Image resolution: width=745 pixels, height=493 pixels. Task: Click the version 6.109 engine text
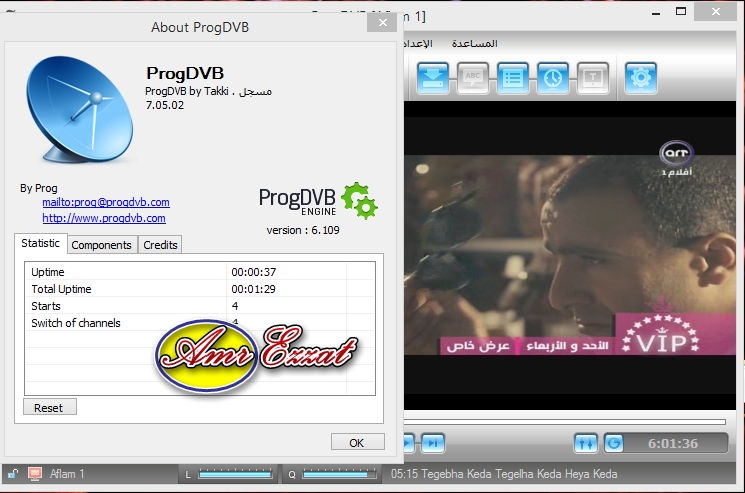303,230
